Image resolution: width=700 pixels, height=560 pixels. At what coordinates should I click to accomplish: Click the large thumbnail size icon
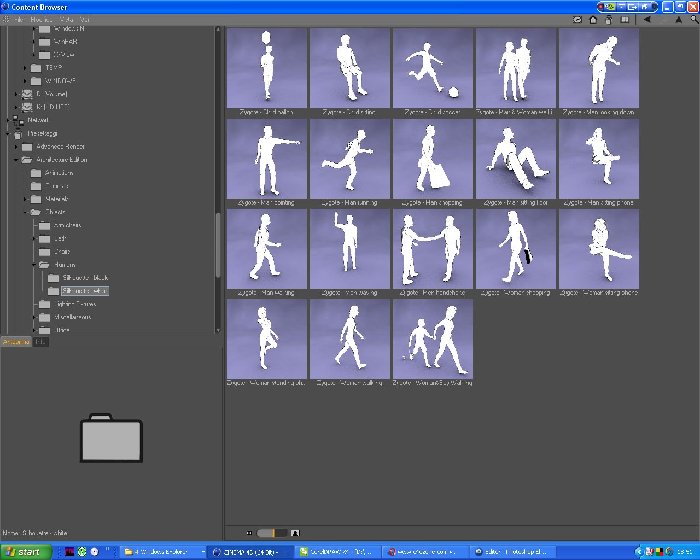pyautogui.click(x=295, y=533)
